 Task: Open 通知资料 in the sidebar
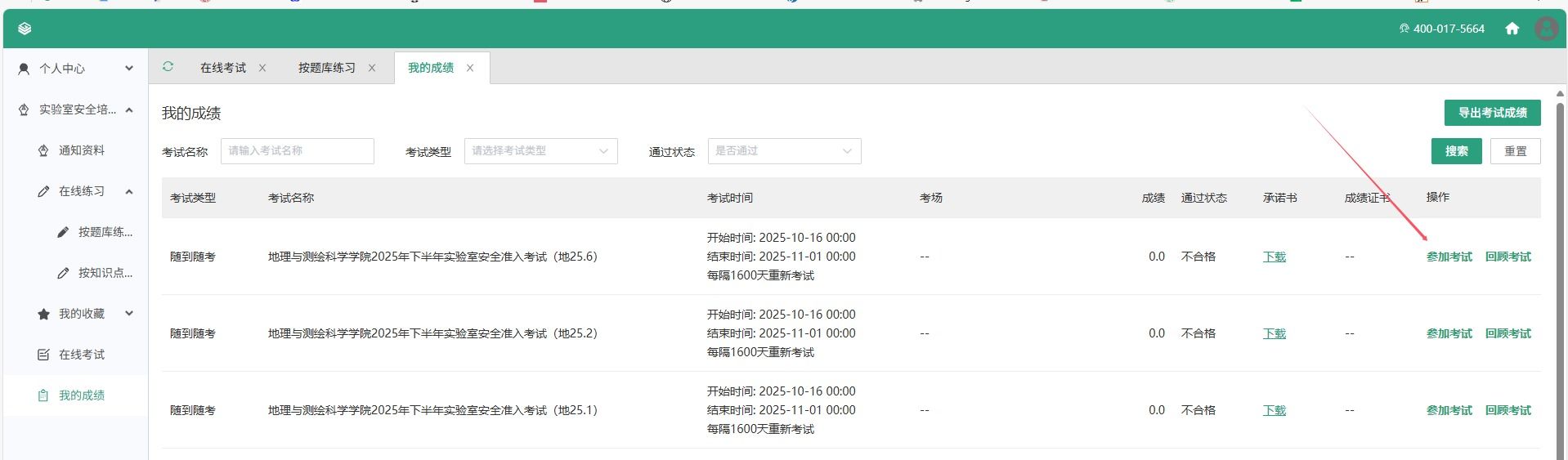click(82, 150)
